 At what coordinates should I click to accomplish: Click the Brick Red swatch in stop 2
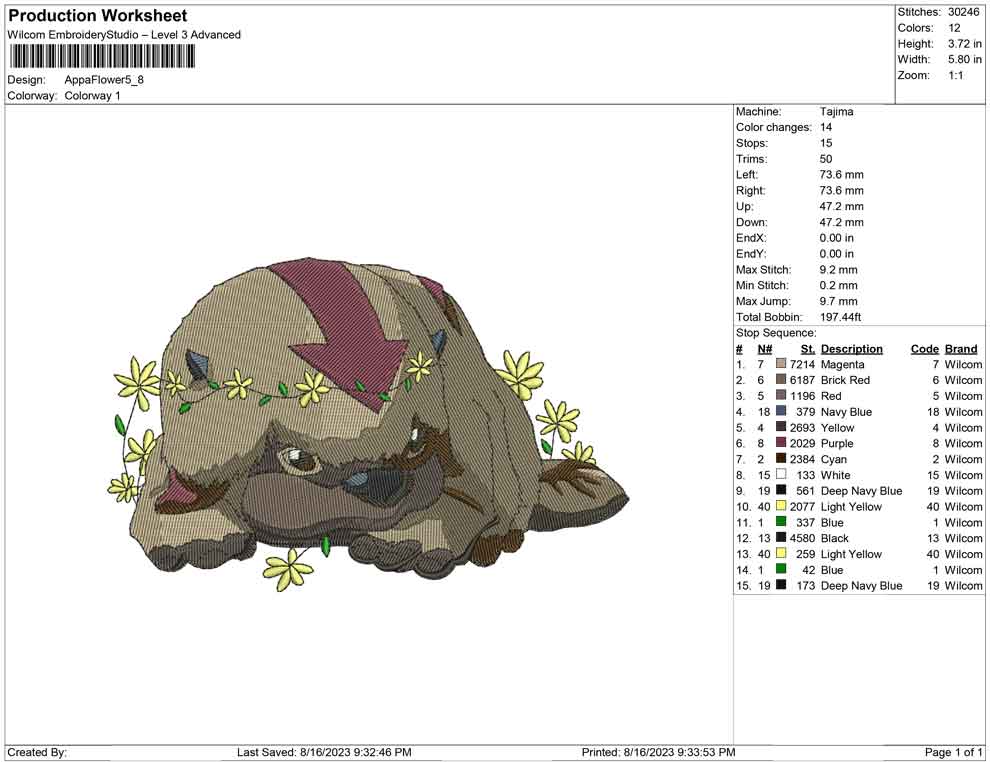[781, 379]
